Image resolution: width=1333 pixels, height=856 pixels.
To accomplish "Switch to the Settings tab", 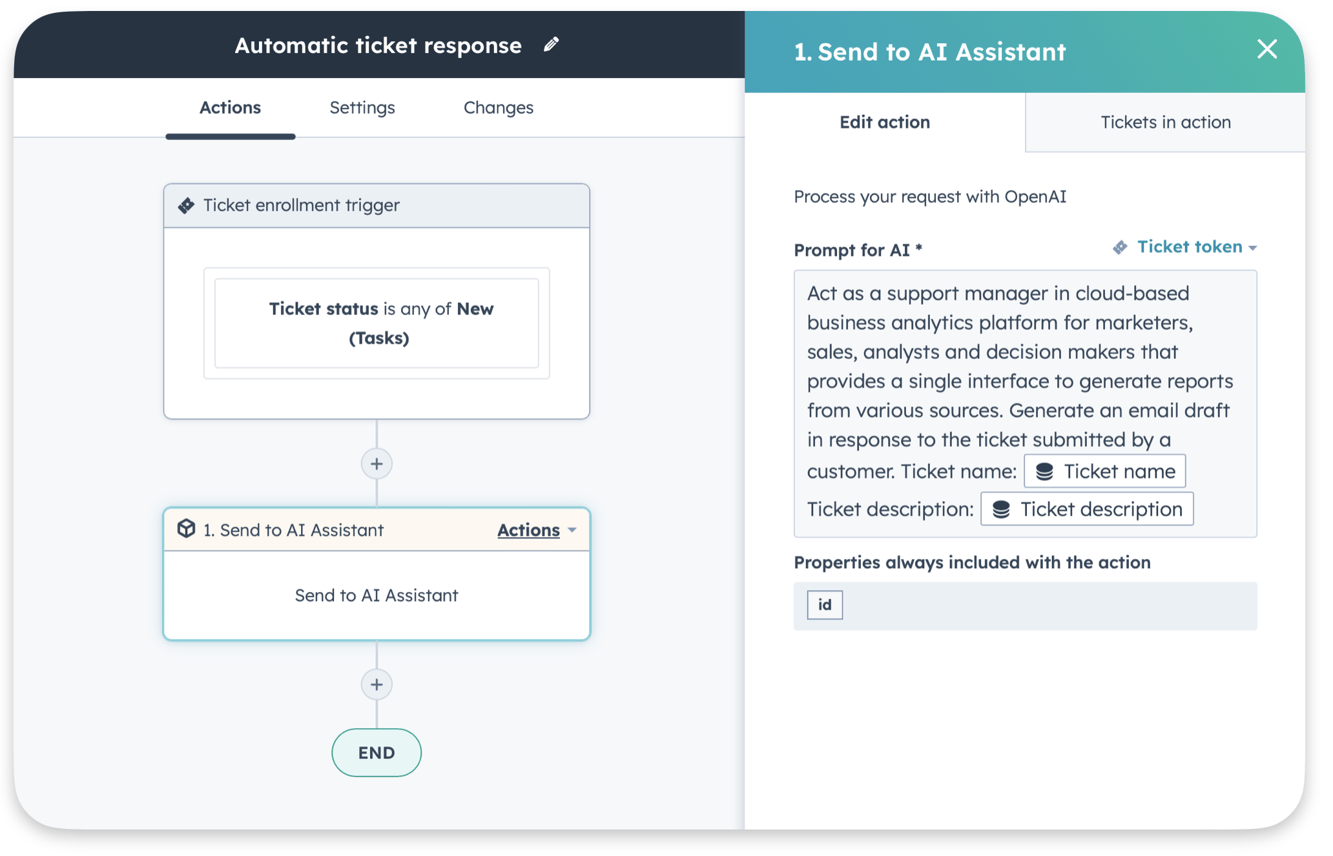I will [362, 107].
